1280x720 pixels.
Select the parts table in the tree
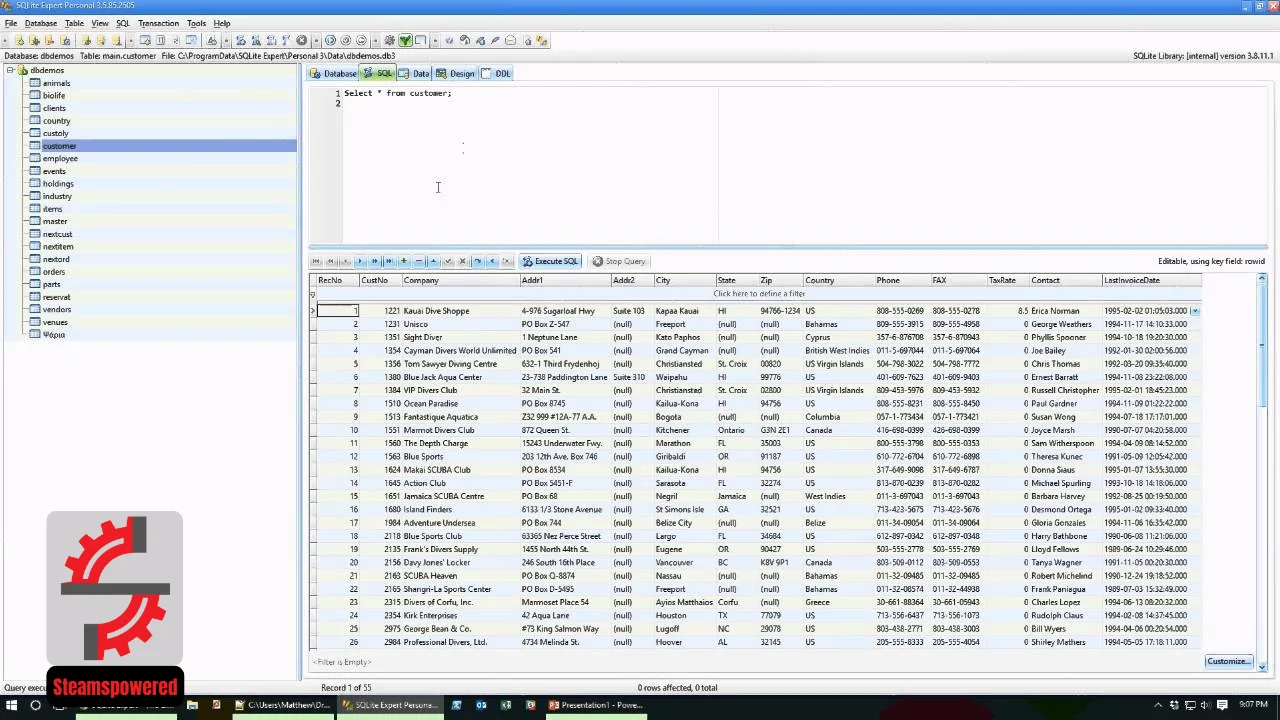(x=52, y=285)
